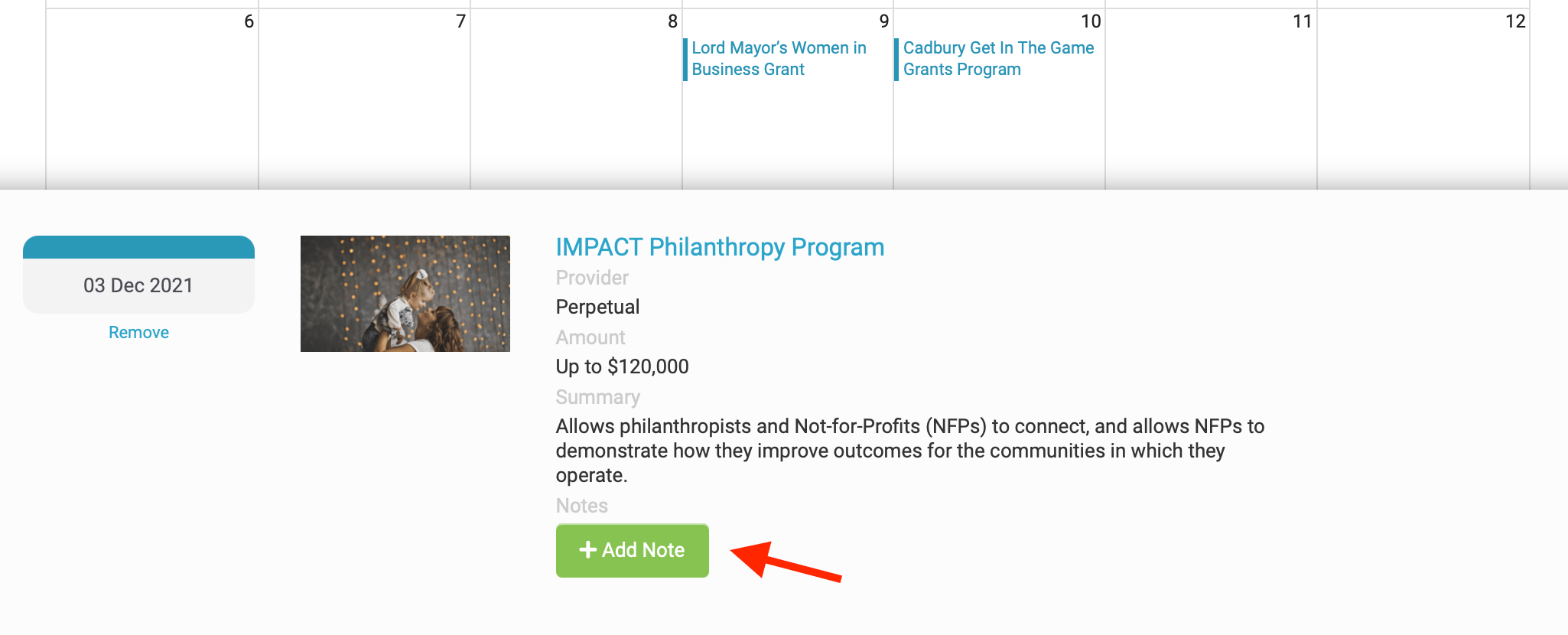Click the mother and child grant thumbnail
The image size is (1568, 635).
pyautogui.click(x=405, y=294)
